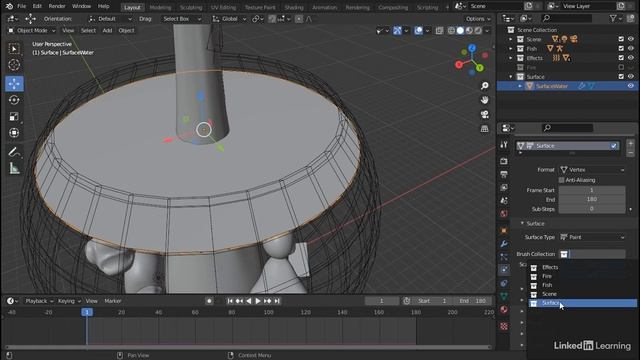The height and width of the screenshot is (360, 640).
Task: Open the Output properties tab
Action: [504, 174]
